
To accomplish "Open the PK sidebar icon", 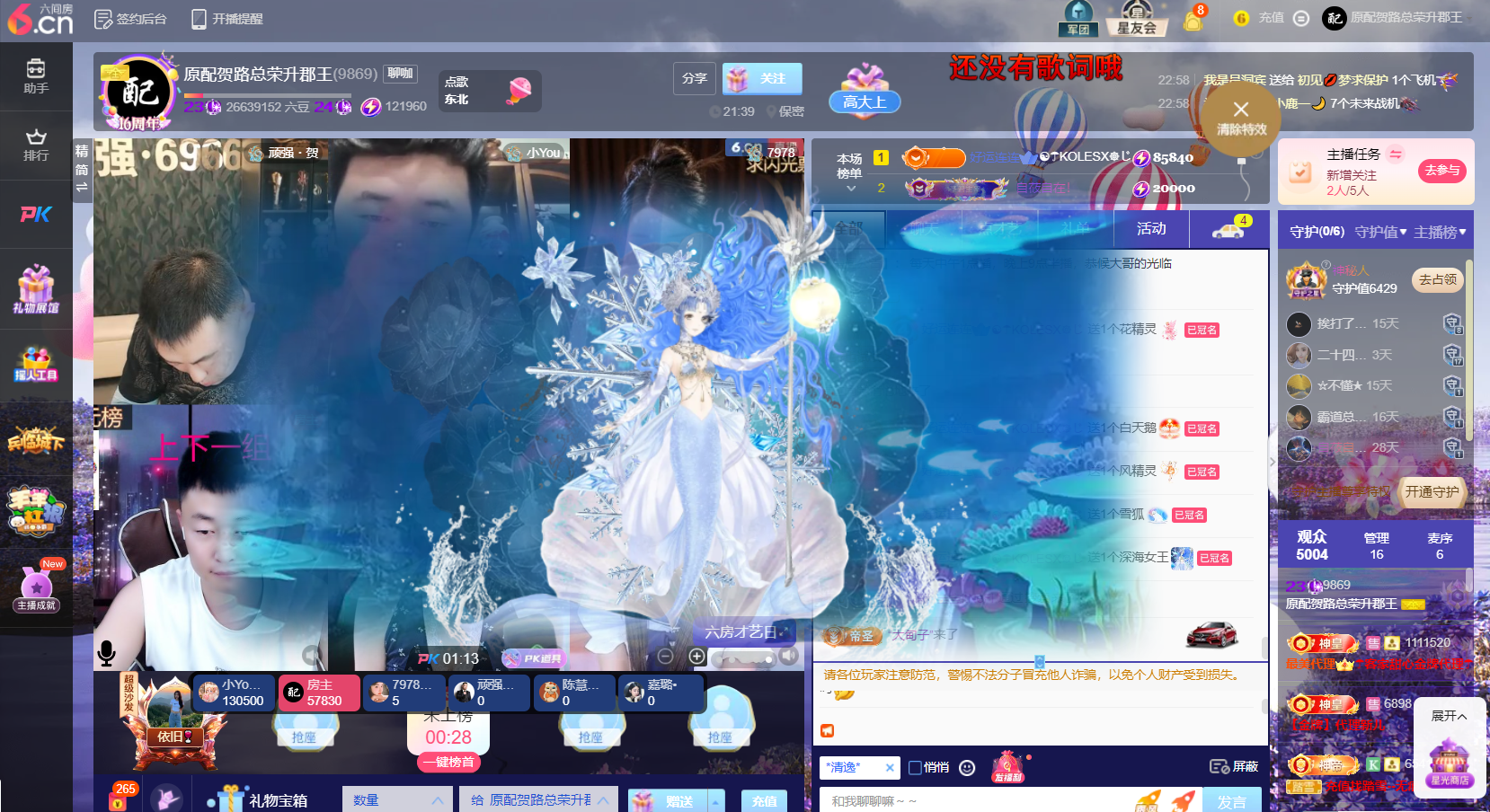I will [36, 214].
